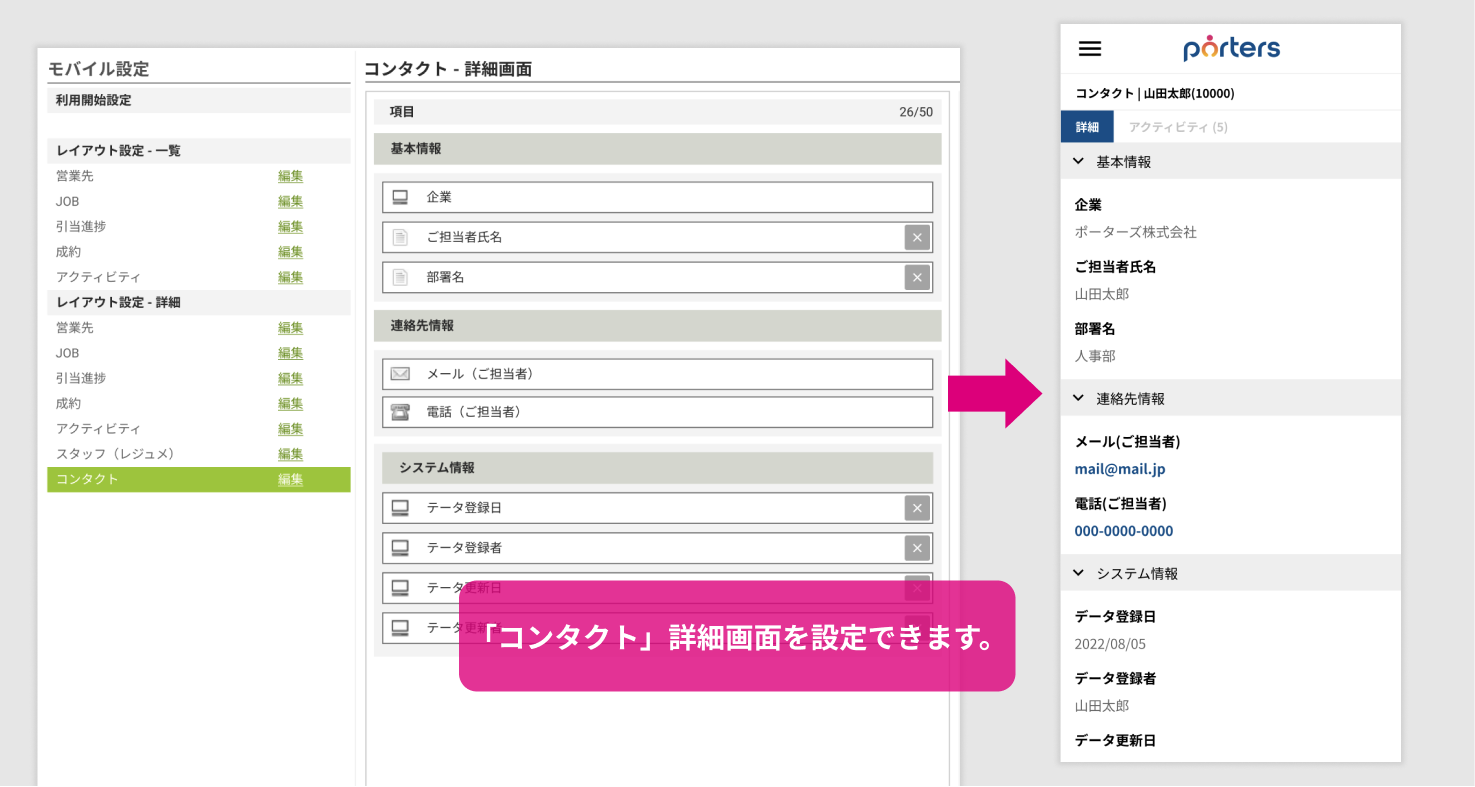Click the telephone icon beside 電話(ご担当者)
Screen dimensions: 1475x787
coord(400,412)
